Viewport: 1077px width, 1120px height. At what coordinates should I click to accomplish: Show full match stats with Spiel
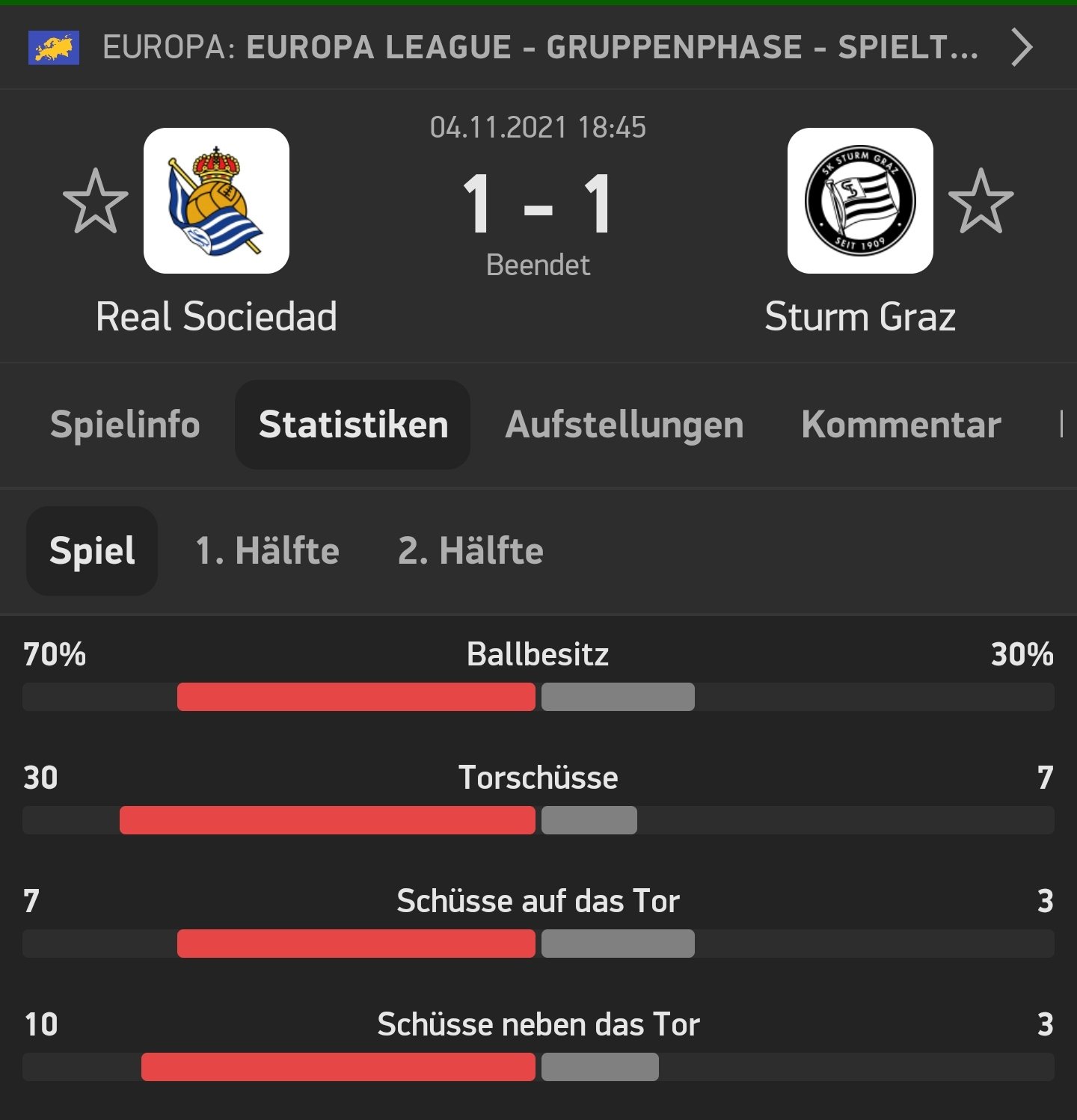(x=92, y=551)
